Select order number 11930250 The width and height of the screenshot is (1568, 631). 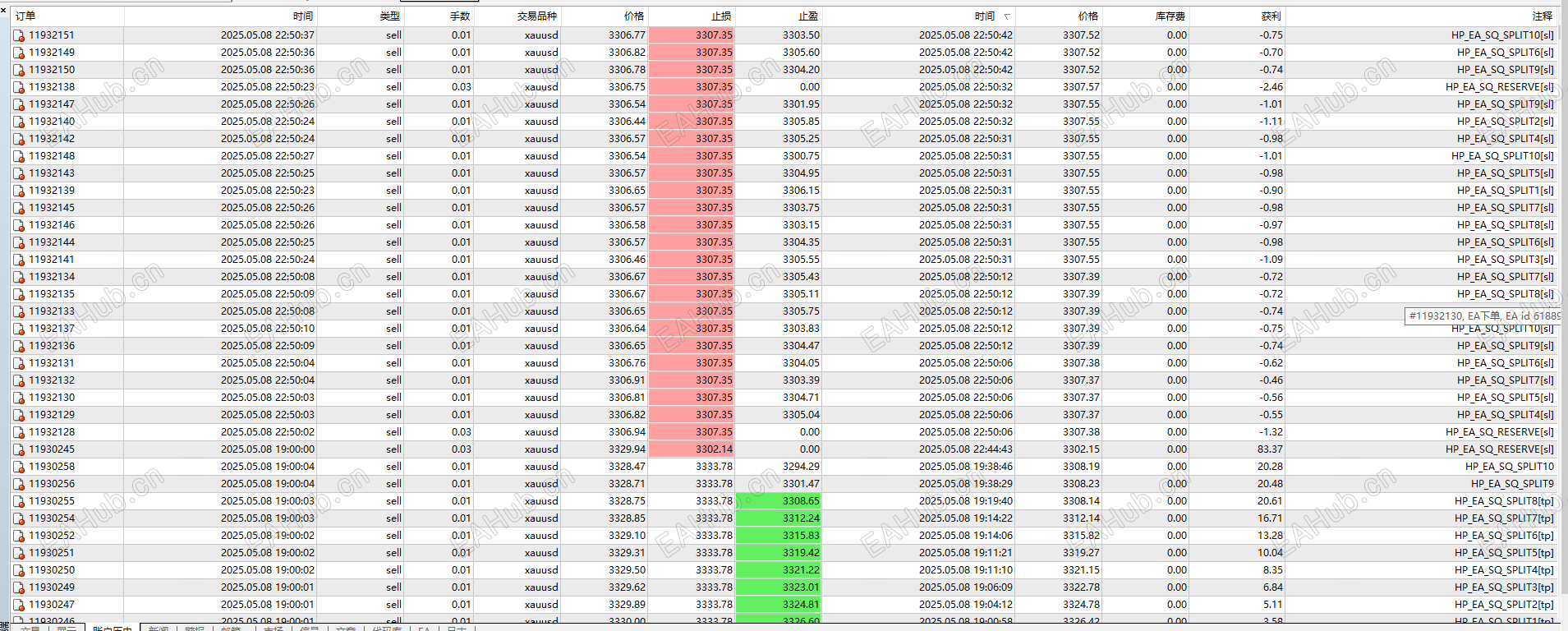click(x=52, y=570)
